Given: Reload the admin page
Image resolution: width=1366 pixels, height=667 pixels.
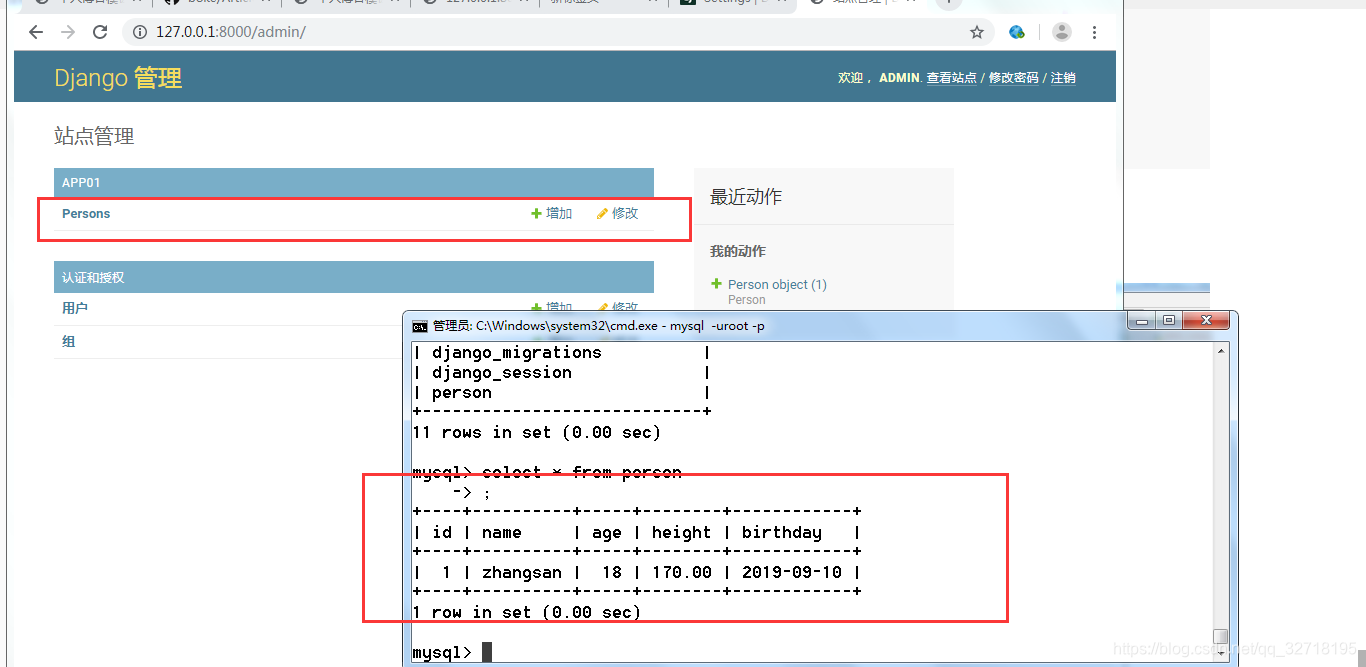Looking at the screenshot, I should pyautogui.click(x=100, y=32).
